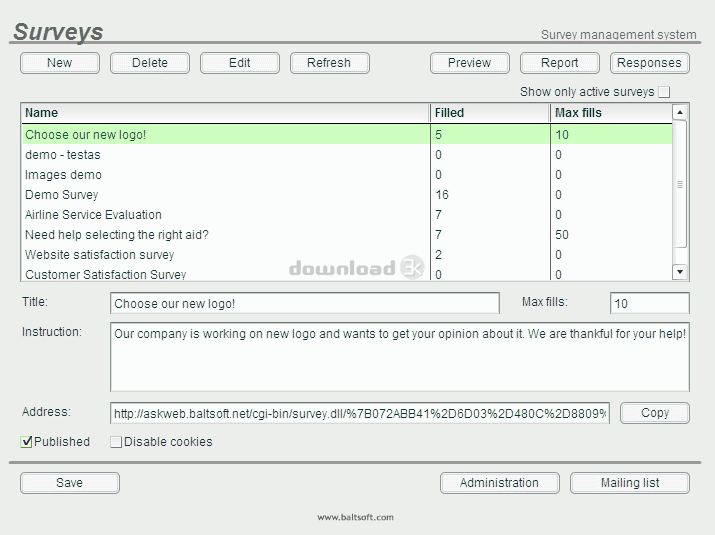This screenshot has height=535, width=715.
Task: Enable the Disable cookies checkbox
Action: [x=116, y=442]
